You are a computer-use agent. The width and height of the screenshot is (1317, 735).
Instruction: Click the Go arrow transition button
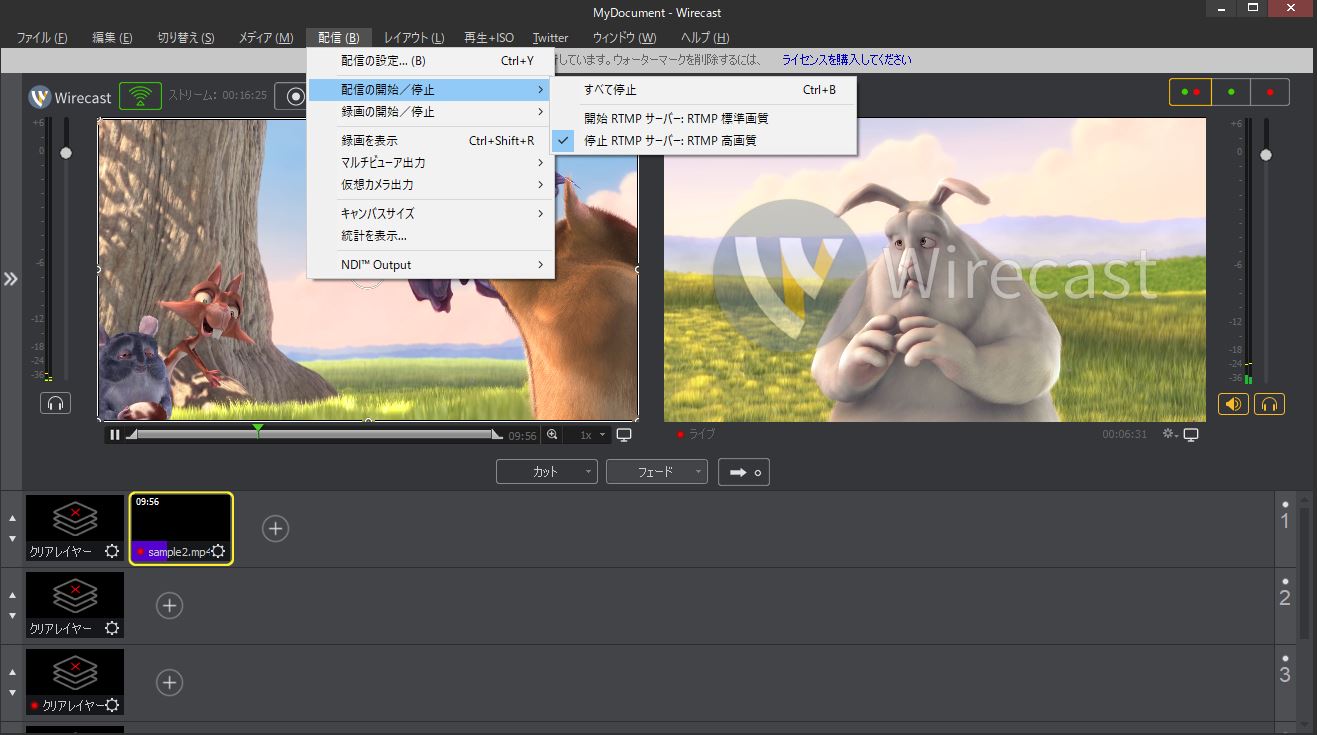click(744, 472)
